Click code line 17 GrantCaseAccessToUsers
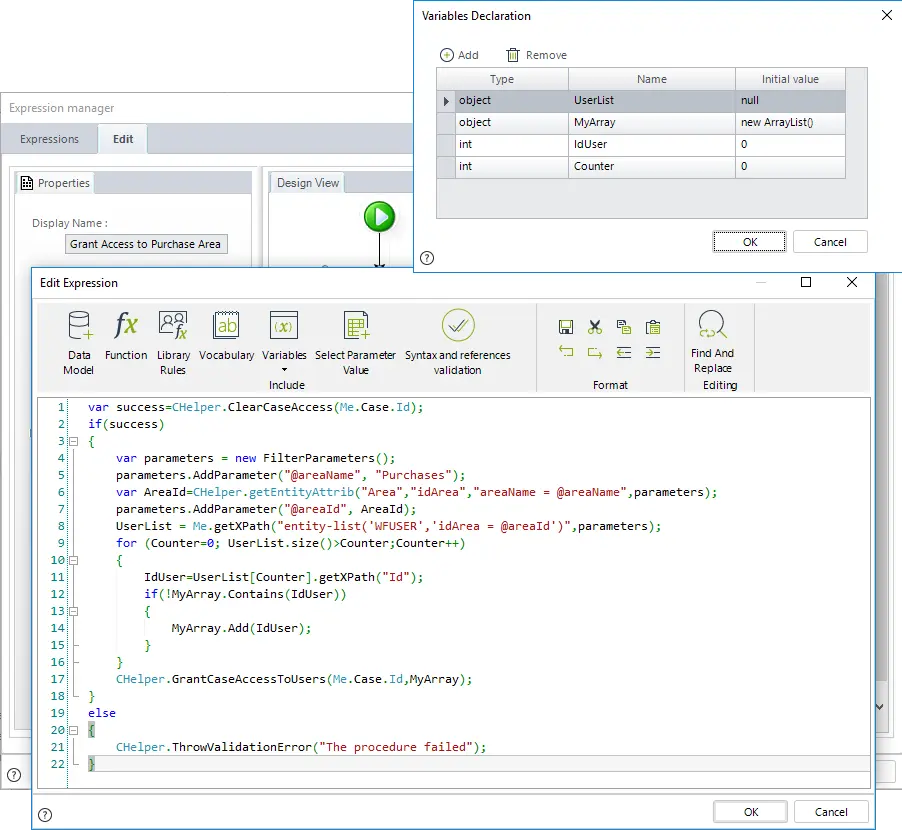This screenshot has height=830, width=902. click(294, 679)
